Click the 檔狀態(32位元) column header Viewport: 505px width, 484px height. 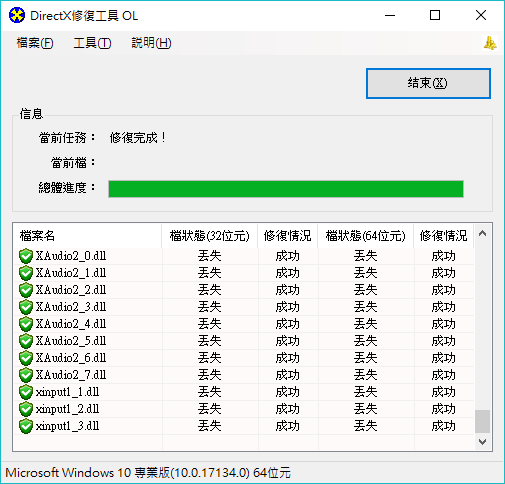coord(210,236)
